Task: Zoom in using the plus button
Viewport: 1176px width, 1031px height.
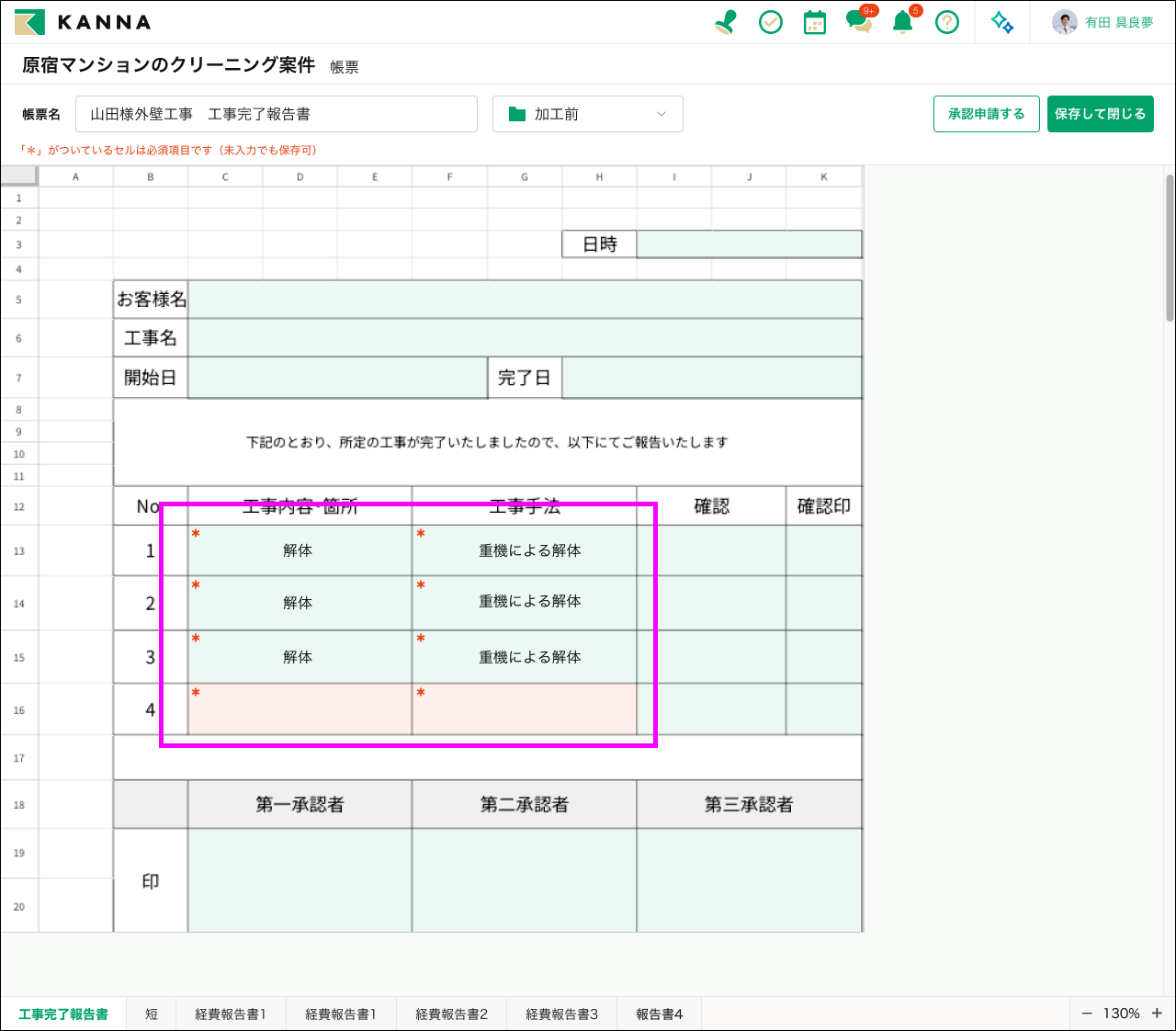Action: (x=1157, y=1014)
